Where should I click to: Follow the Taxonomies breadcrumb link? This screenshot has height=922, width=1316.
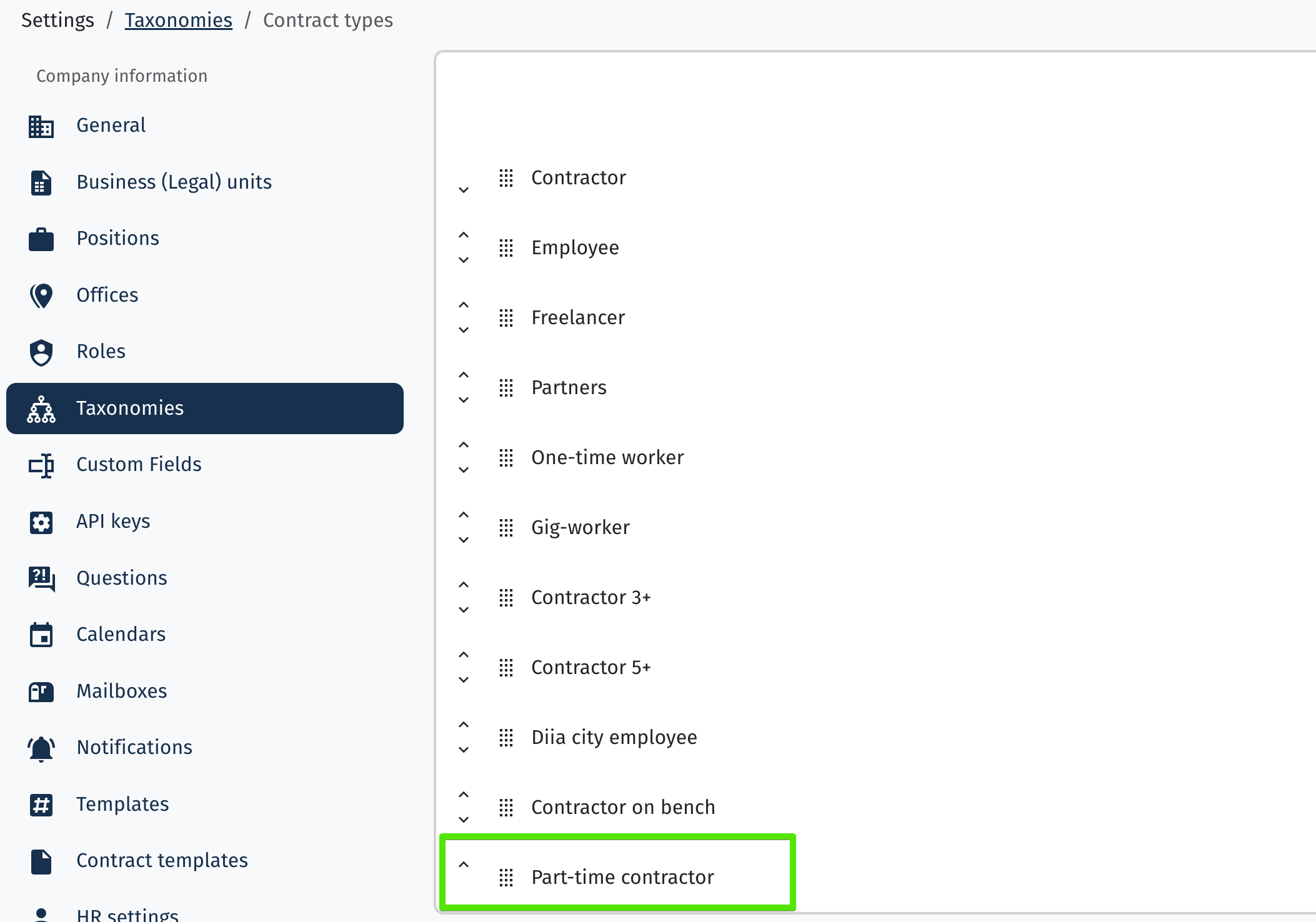click(x=178, y=20)
